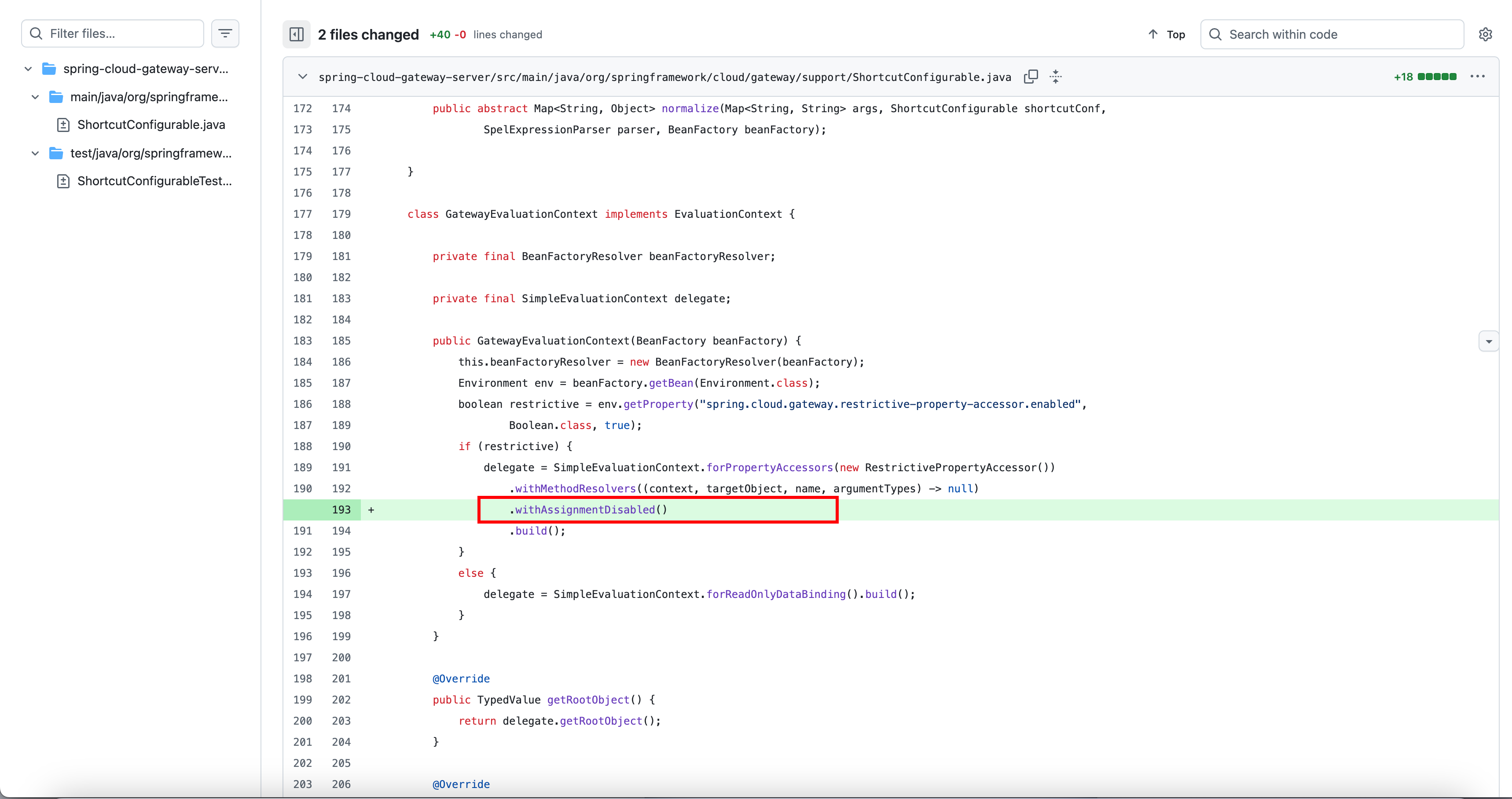
Task: Select ShortcutConfigurableTest file in tree
Action: pos(154,181)
